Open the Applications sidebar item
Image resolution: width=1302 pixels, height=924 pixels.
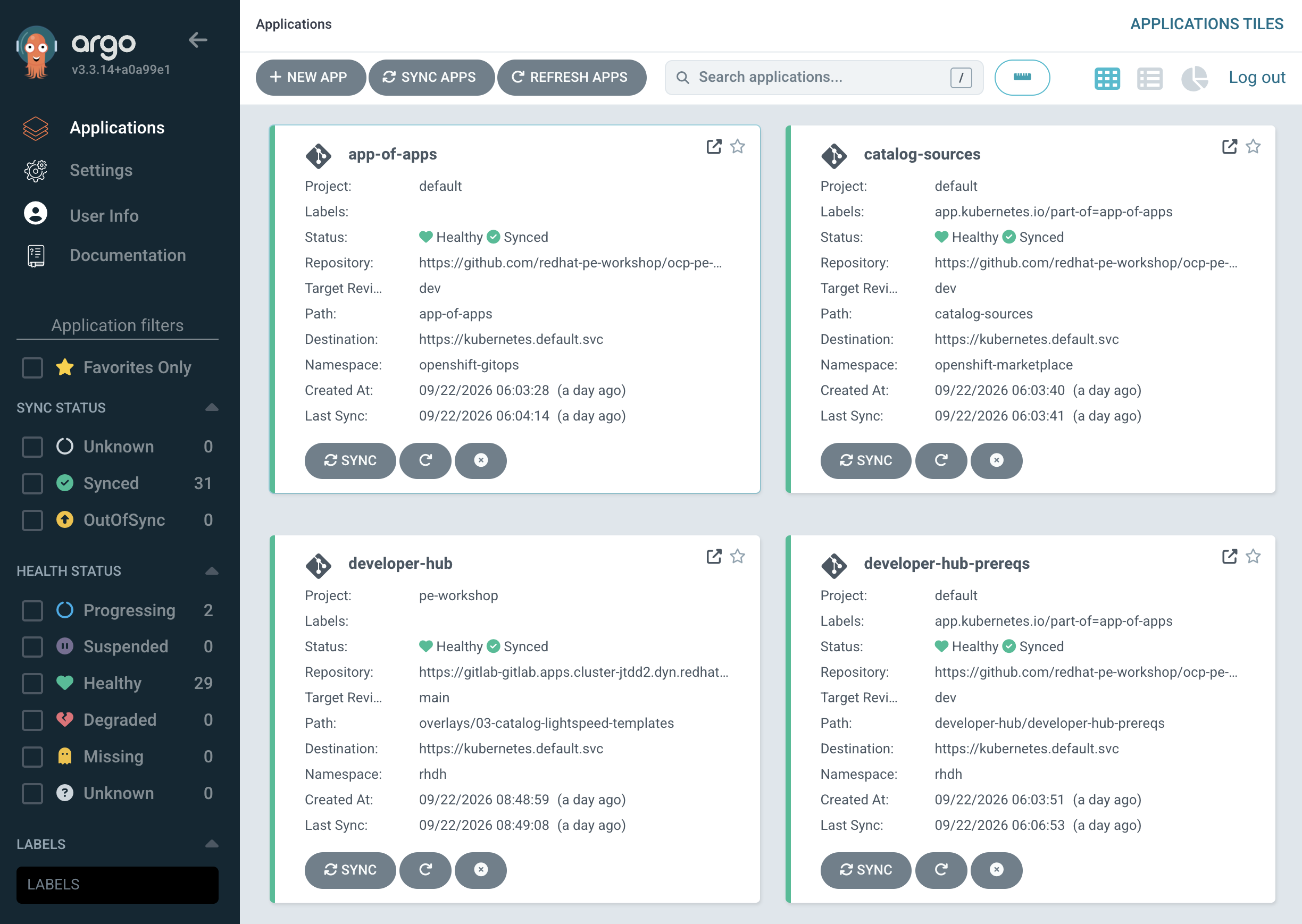116,128
